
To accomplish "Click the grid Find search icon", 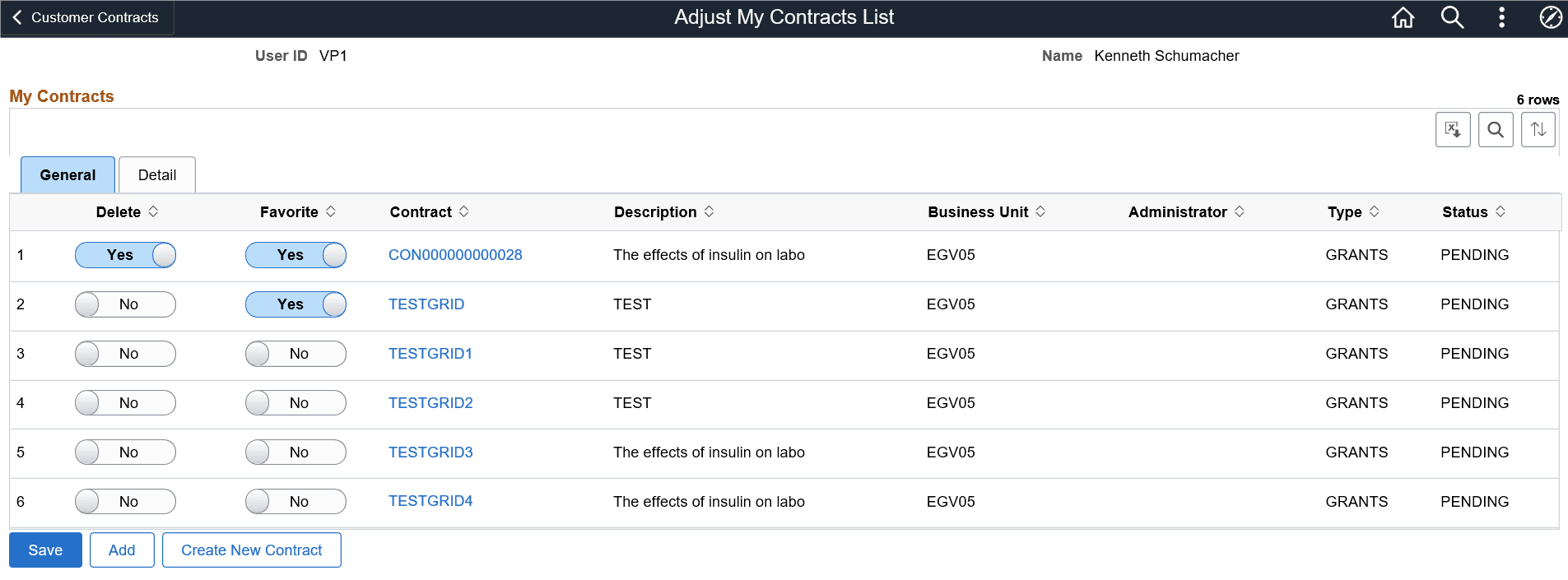I will 1496,130.
